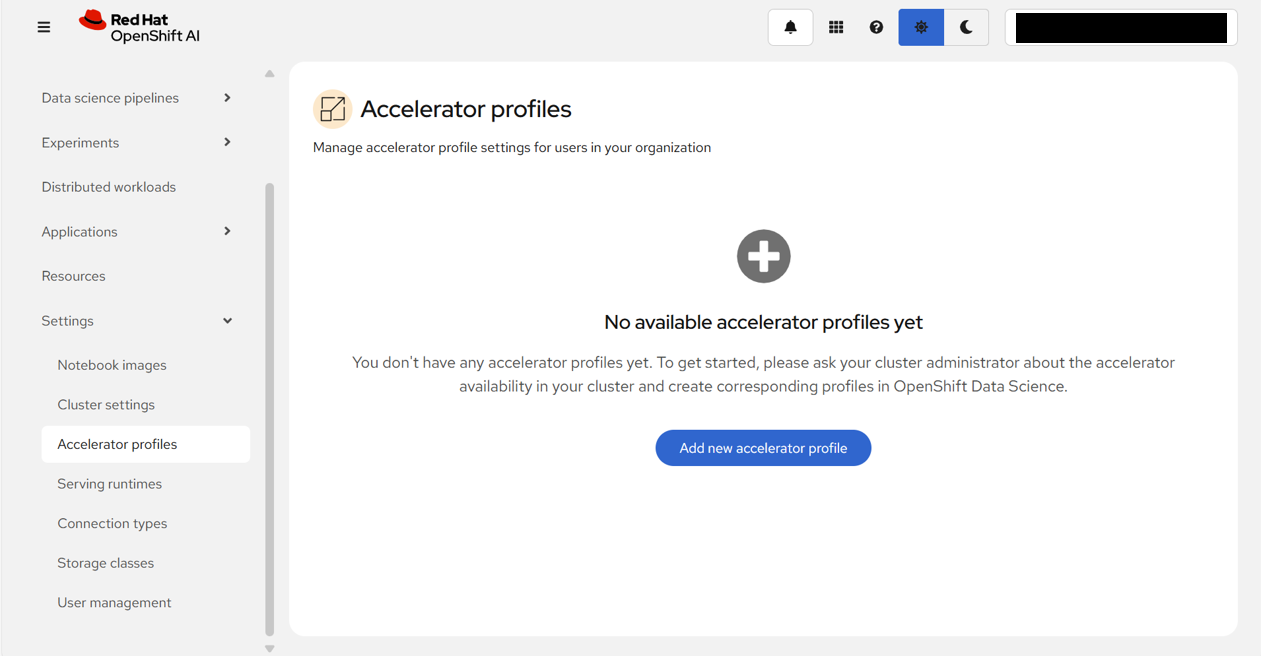Screen dimensions: 1261x656
Task: Click Add new accelerator profile button
Action: (763, 448)
